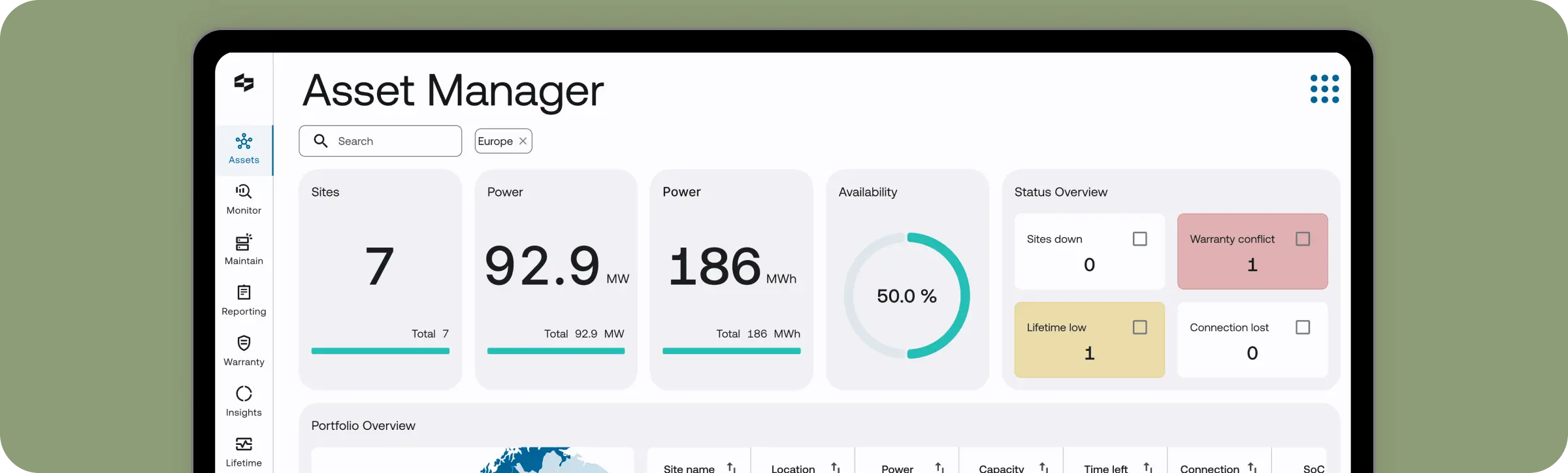Click the Warranty conflict count "1"

[x=1252, y=265]
